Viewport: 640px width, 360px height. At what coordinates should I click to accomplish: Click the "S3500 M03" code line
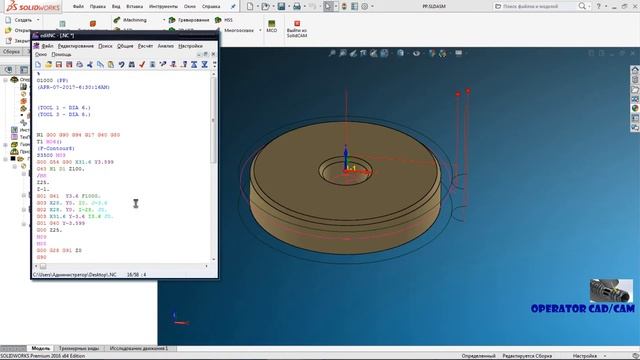[51, 155]
